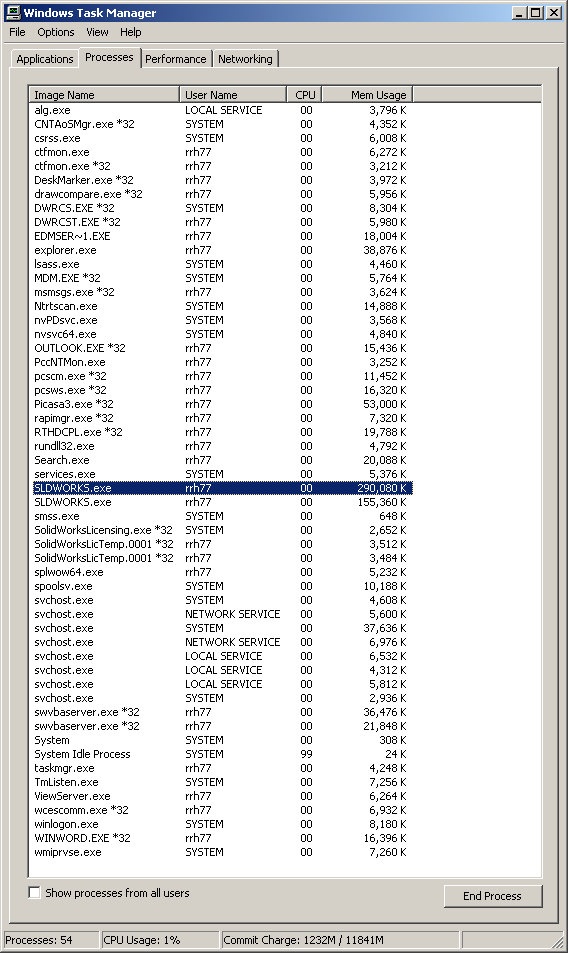The image size is (568, 953).
Task: Sort by User Name column header
Action: tap(233, 95)
